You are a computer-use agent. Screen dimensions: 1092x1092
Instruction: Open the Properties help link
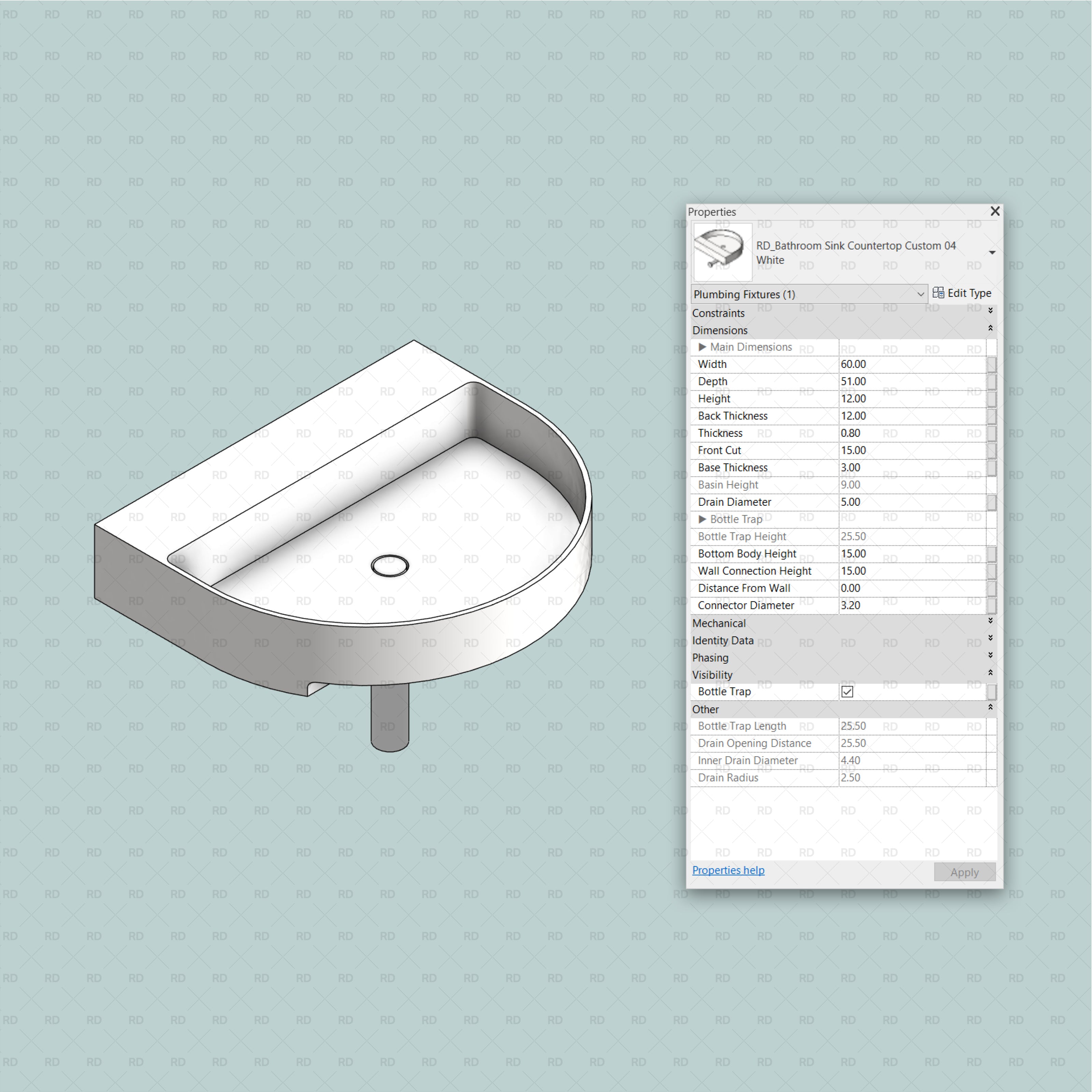pos(728,871)
